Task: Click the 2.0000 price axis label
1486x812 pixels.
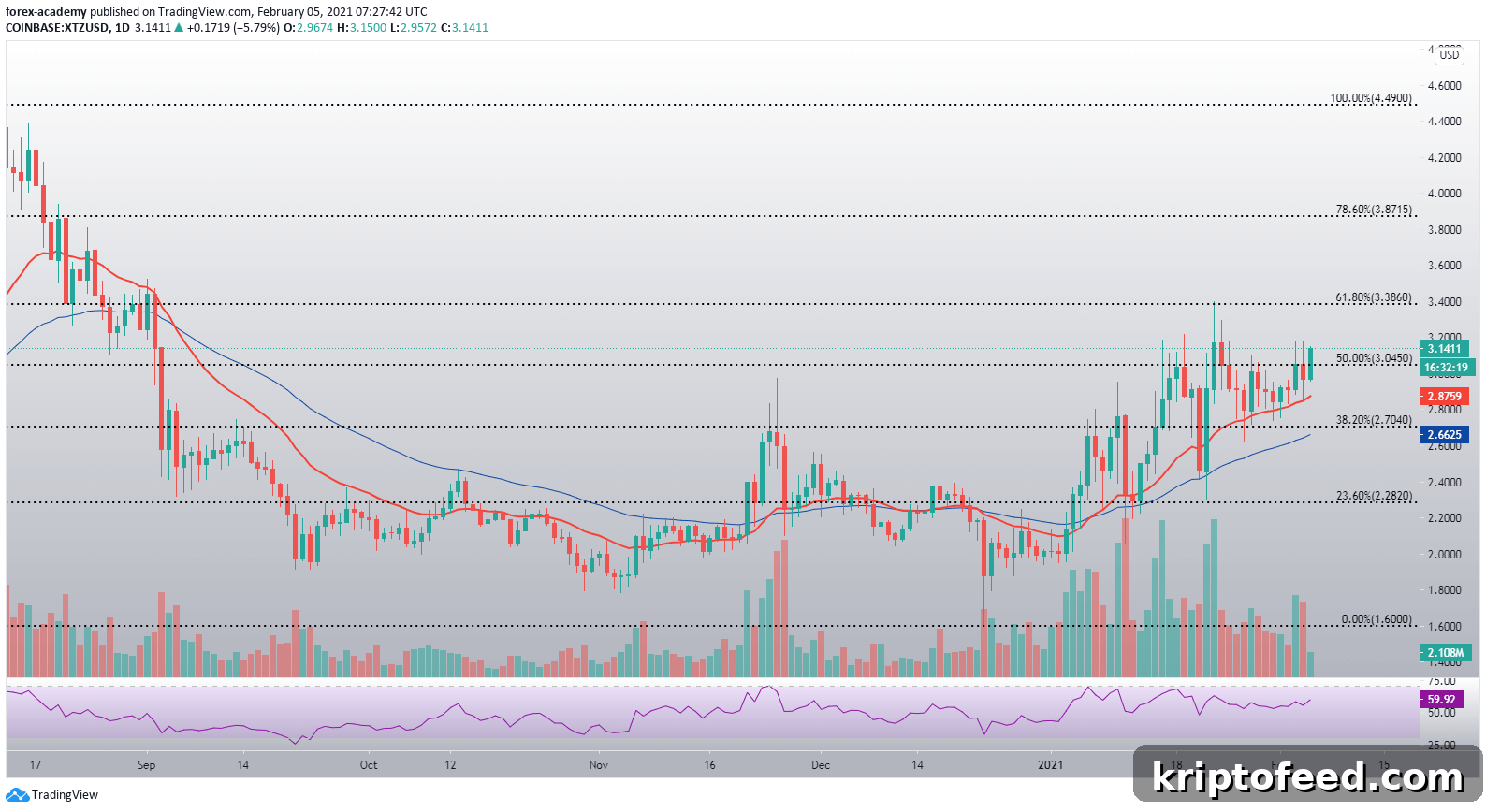Action: tap(1444, 554)
